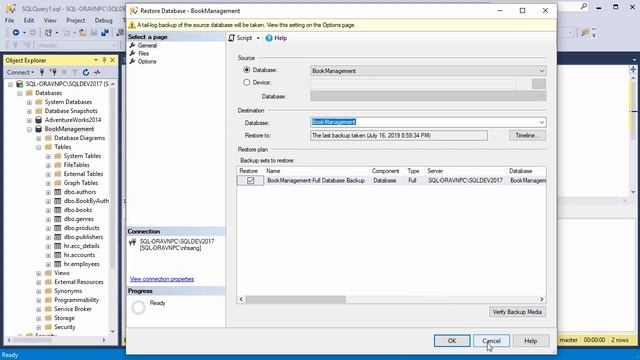Click the Files page wrench icon

click(132, 53)
